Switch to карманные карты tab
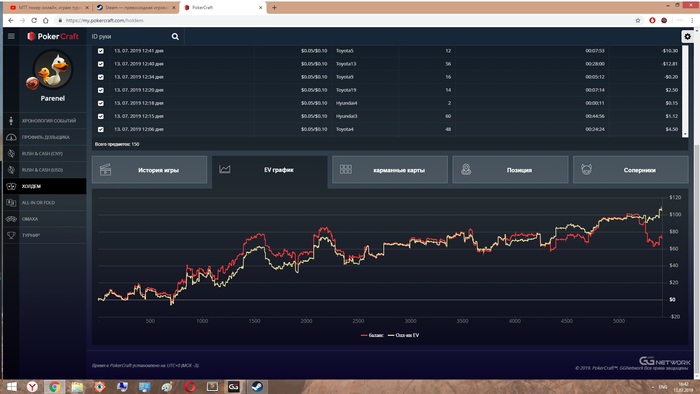This screenshot has width=700, height=394. click(390, 170)
